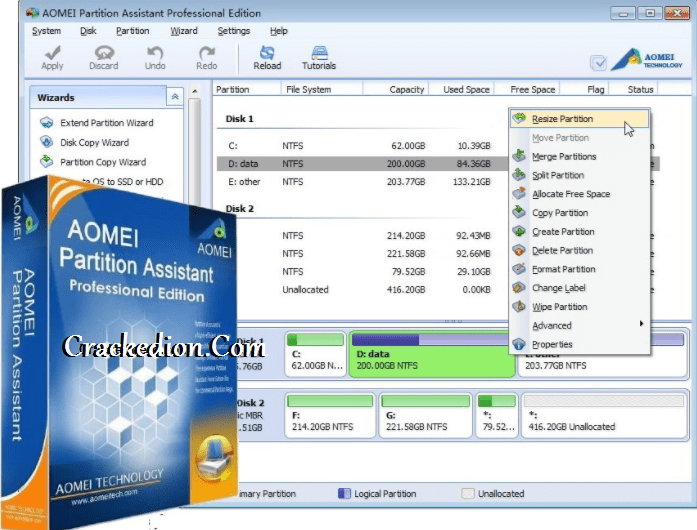This screenshot has height=530, width=697.
Task: Sort by File System column header
Action: (322, 89)
